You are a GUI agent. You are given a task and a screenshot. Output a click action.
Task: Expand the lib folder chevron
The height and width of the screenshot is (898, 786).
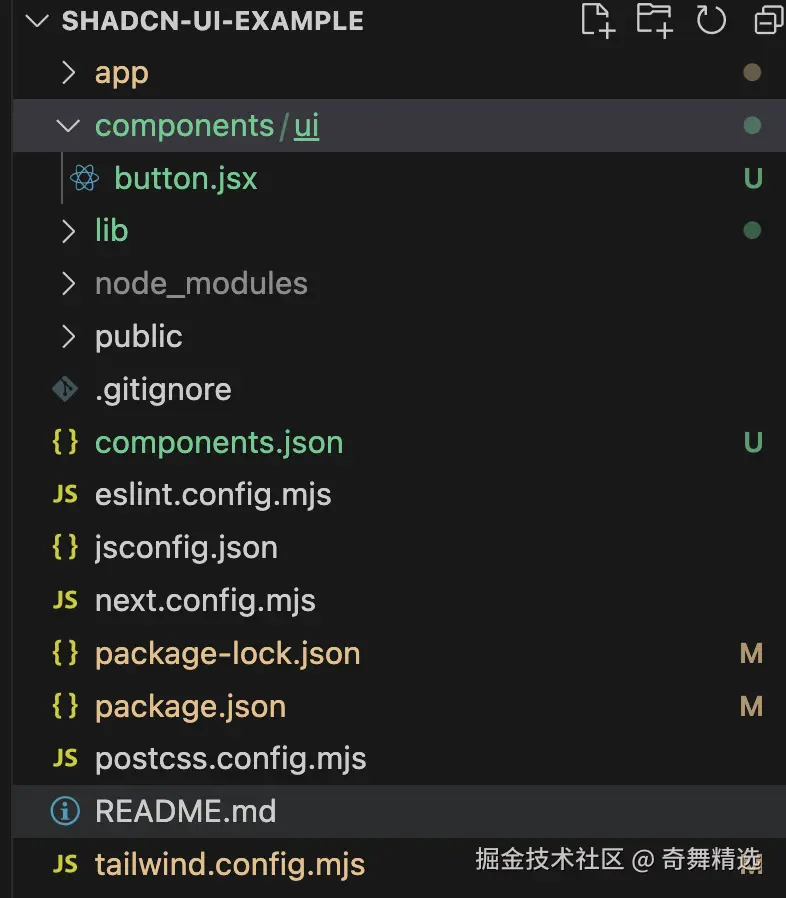(x=68, y=231)
